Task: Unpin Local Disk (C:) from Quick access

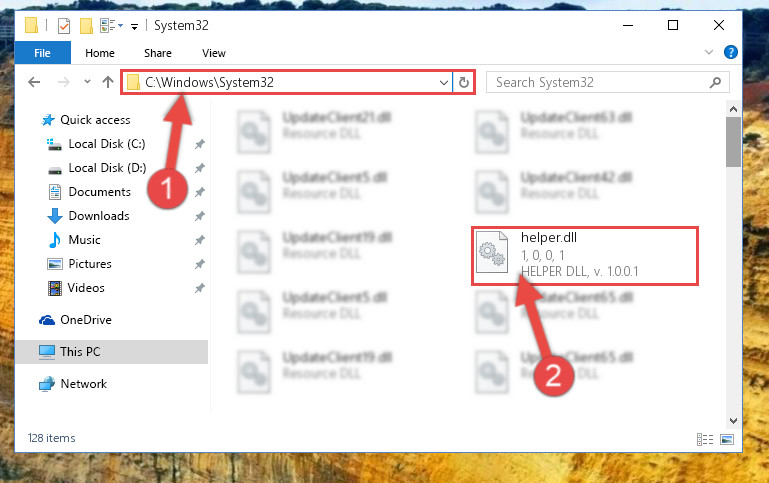Action: pos(199,144)
